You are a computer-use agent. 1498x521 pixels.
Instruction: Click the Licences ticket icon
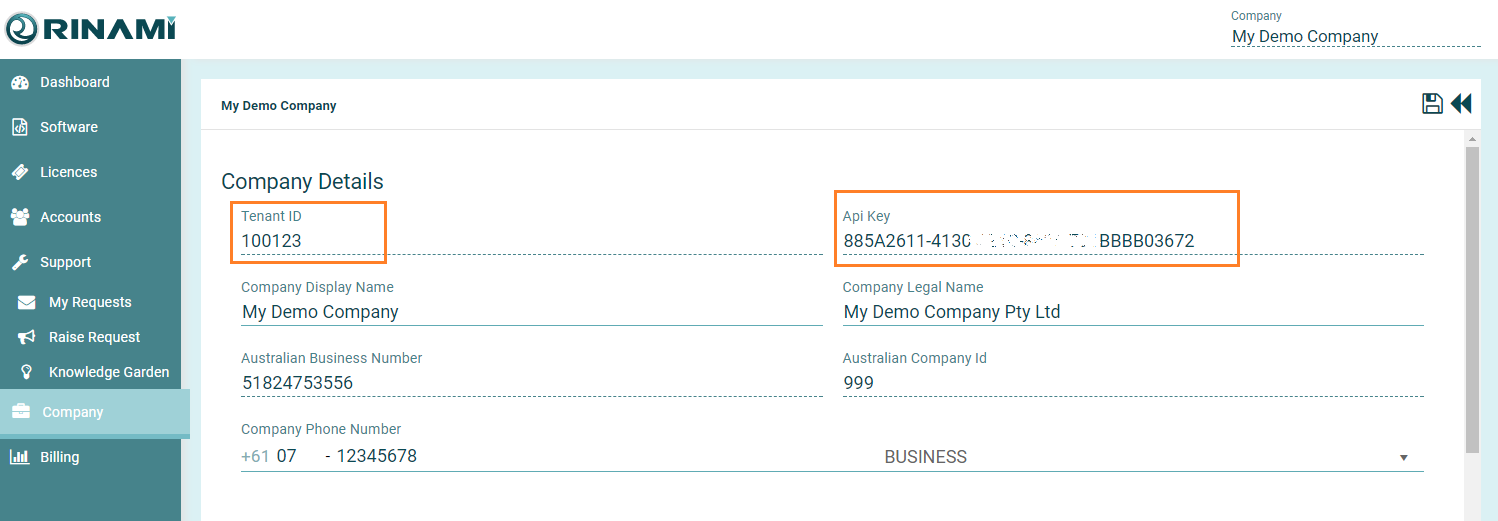click(x=20, y=172)
